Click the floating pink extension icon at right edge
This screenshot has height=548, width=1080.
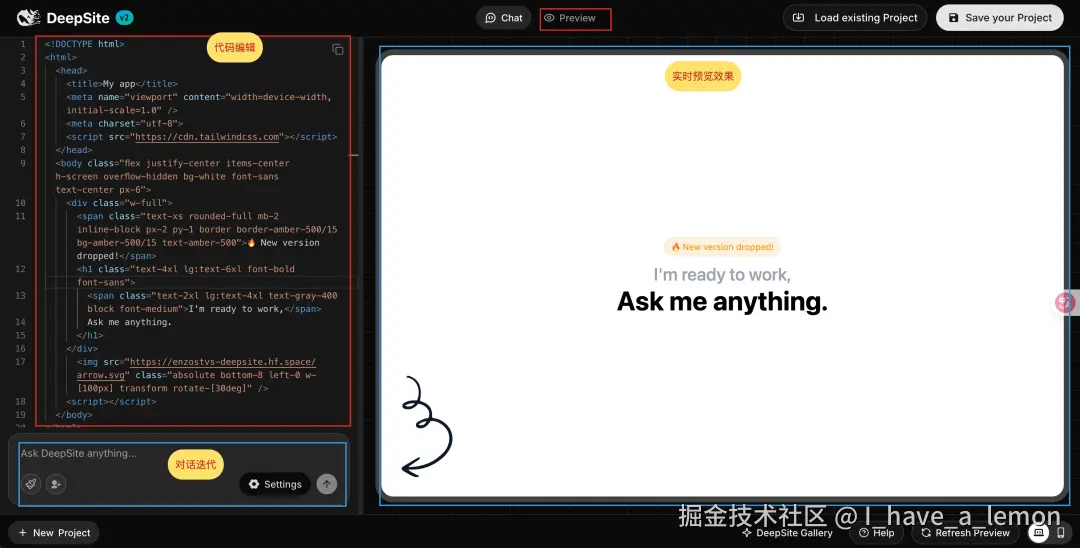pyautogui.click(x=1066, y=302)
